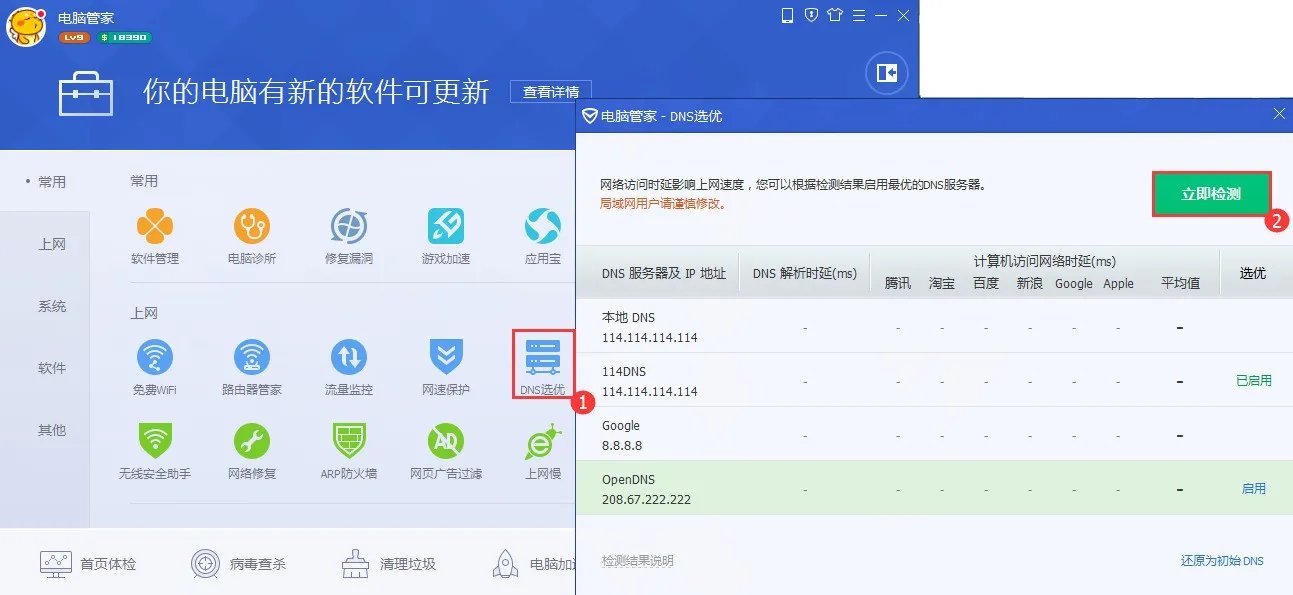1293x595 pixels.
Task: Open ARP防火墙 firewall tool
Action: coord(348,450)
